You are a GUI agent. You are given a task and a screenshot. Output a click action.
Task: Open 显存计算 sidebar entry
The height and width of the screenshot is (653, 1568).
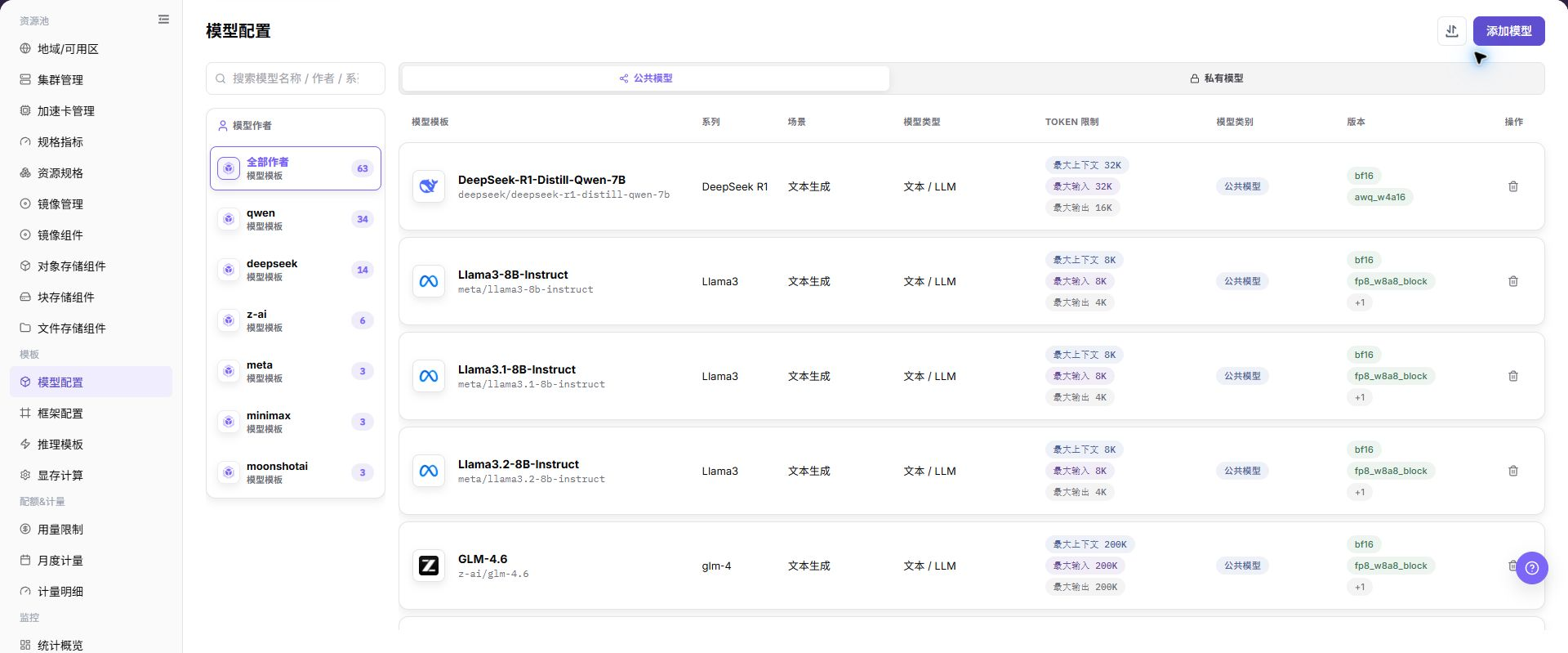coord(91,476)
